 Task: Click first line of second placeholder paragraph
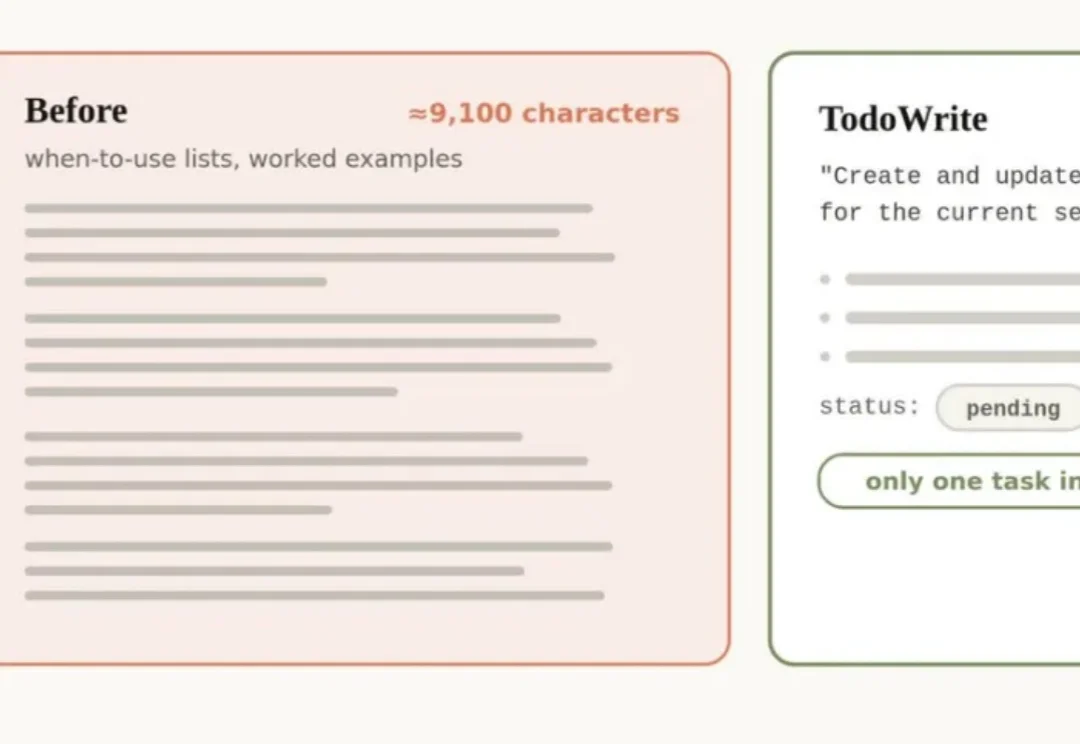(x=293, y=318)
